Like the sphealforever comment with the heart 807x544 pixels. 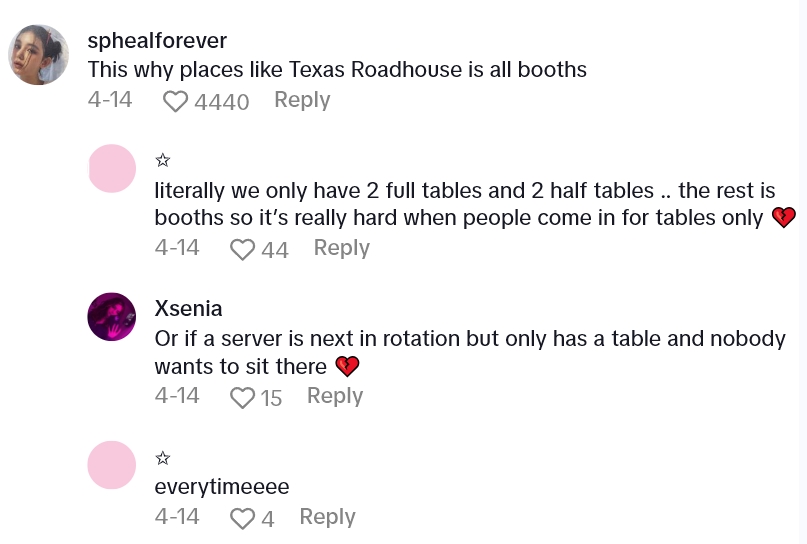(x=176, y=101)
